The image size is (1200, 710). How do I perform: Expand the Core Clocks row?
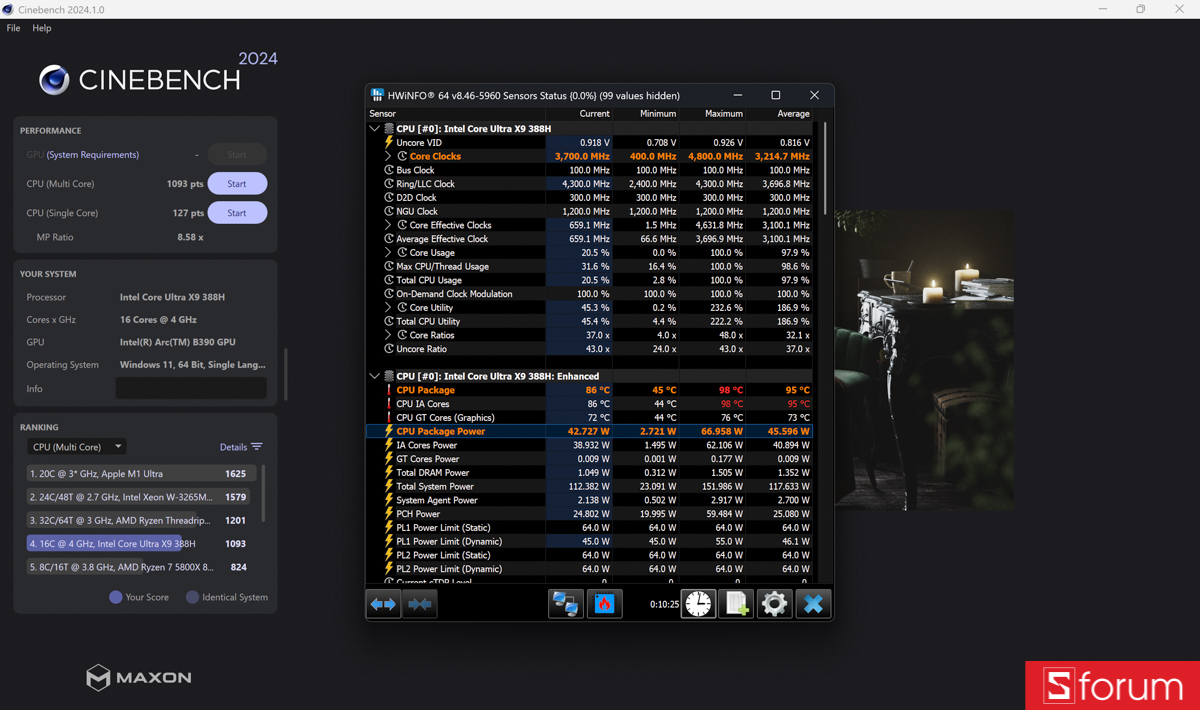click(388, 156)
